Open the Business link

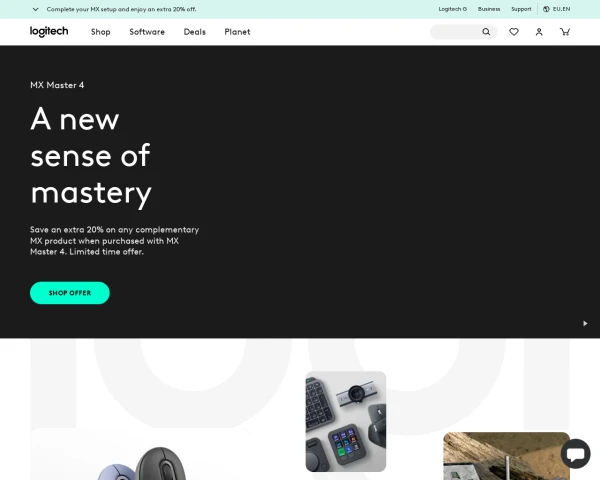pos(489,9)
